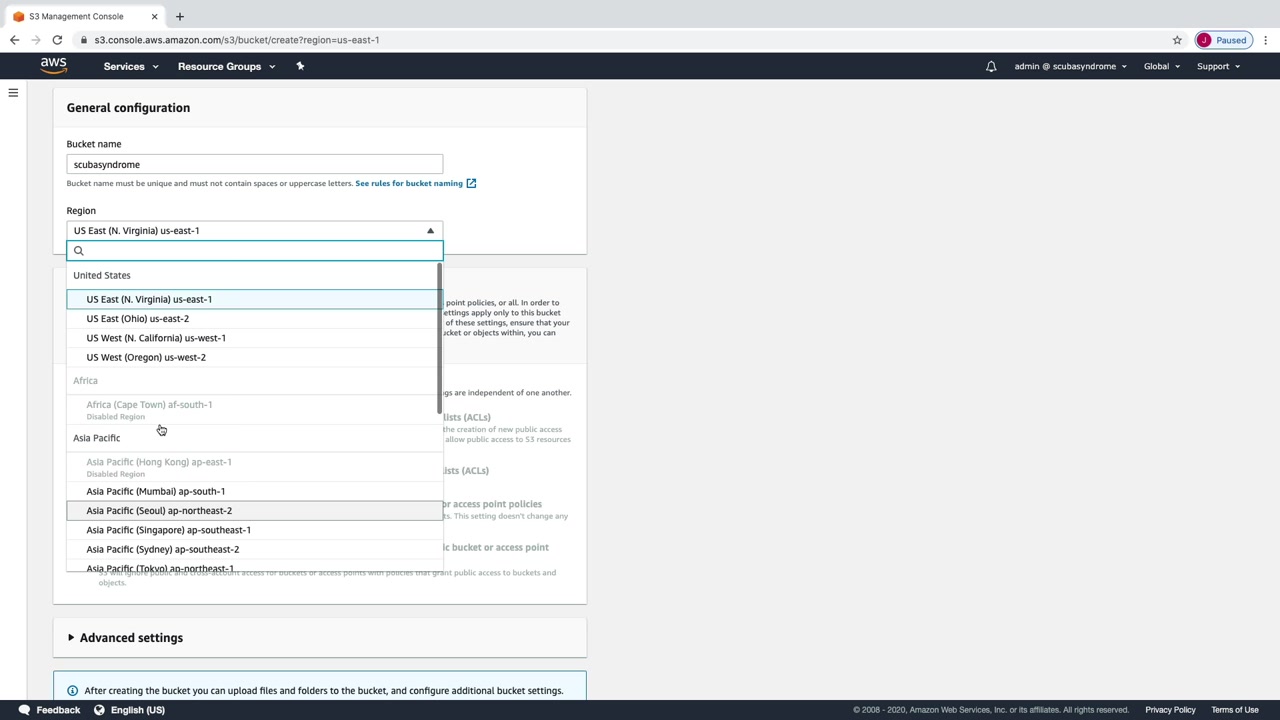
Task: Select the S3 Management Console browser tab
Action: click(x=85, y=16)
